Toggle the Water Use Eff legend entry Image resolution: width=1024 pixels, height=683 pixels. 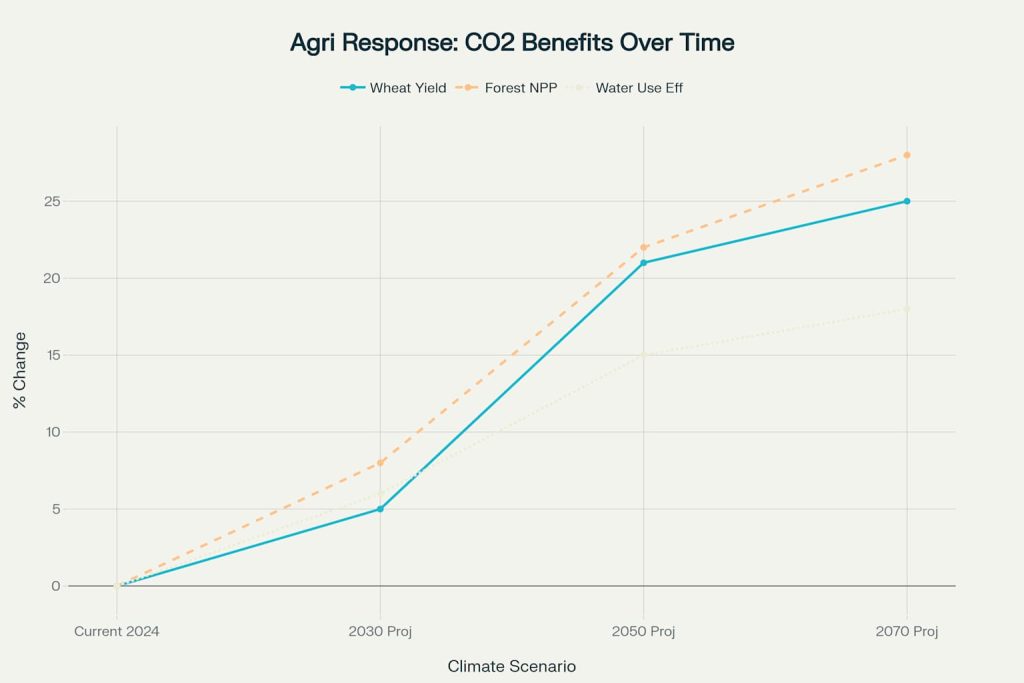[624, 87]
